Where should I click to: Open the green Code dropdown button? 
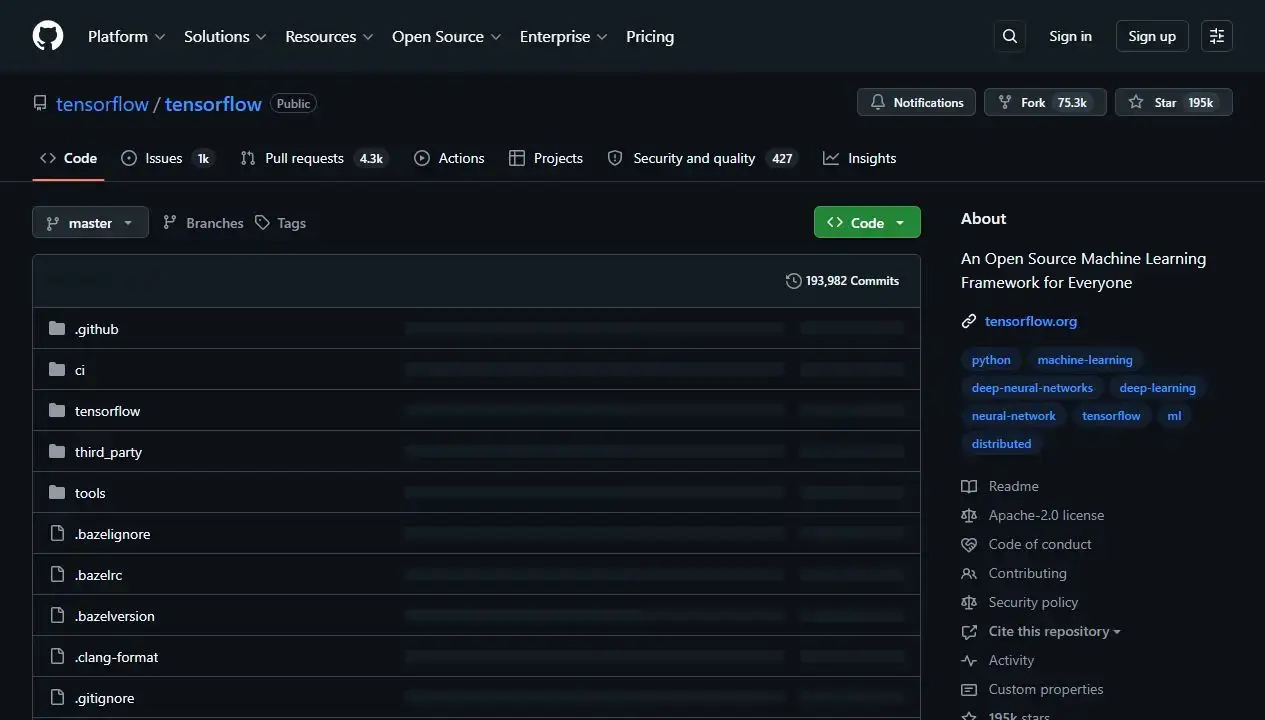[867, 222]
